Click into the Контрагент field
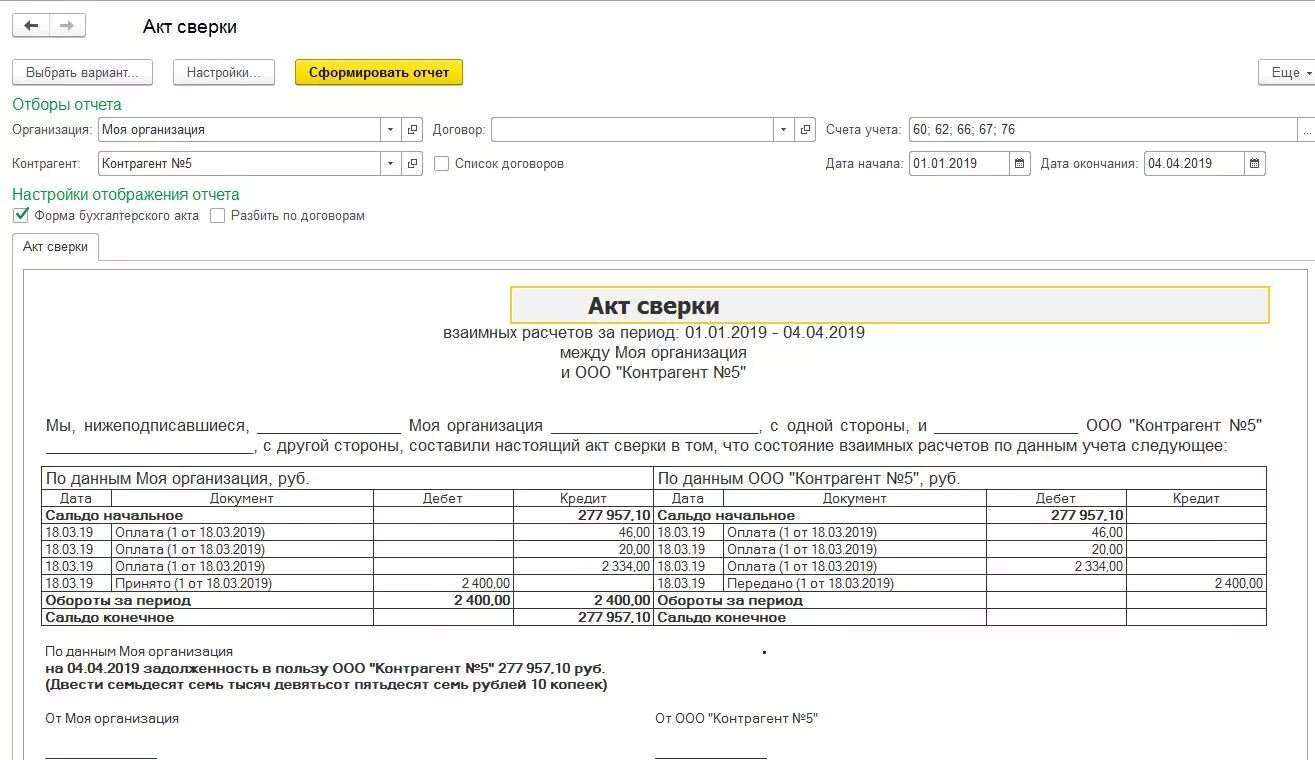The image size is (1315, 760). click(239, 164)
